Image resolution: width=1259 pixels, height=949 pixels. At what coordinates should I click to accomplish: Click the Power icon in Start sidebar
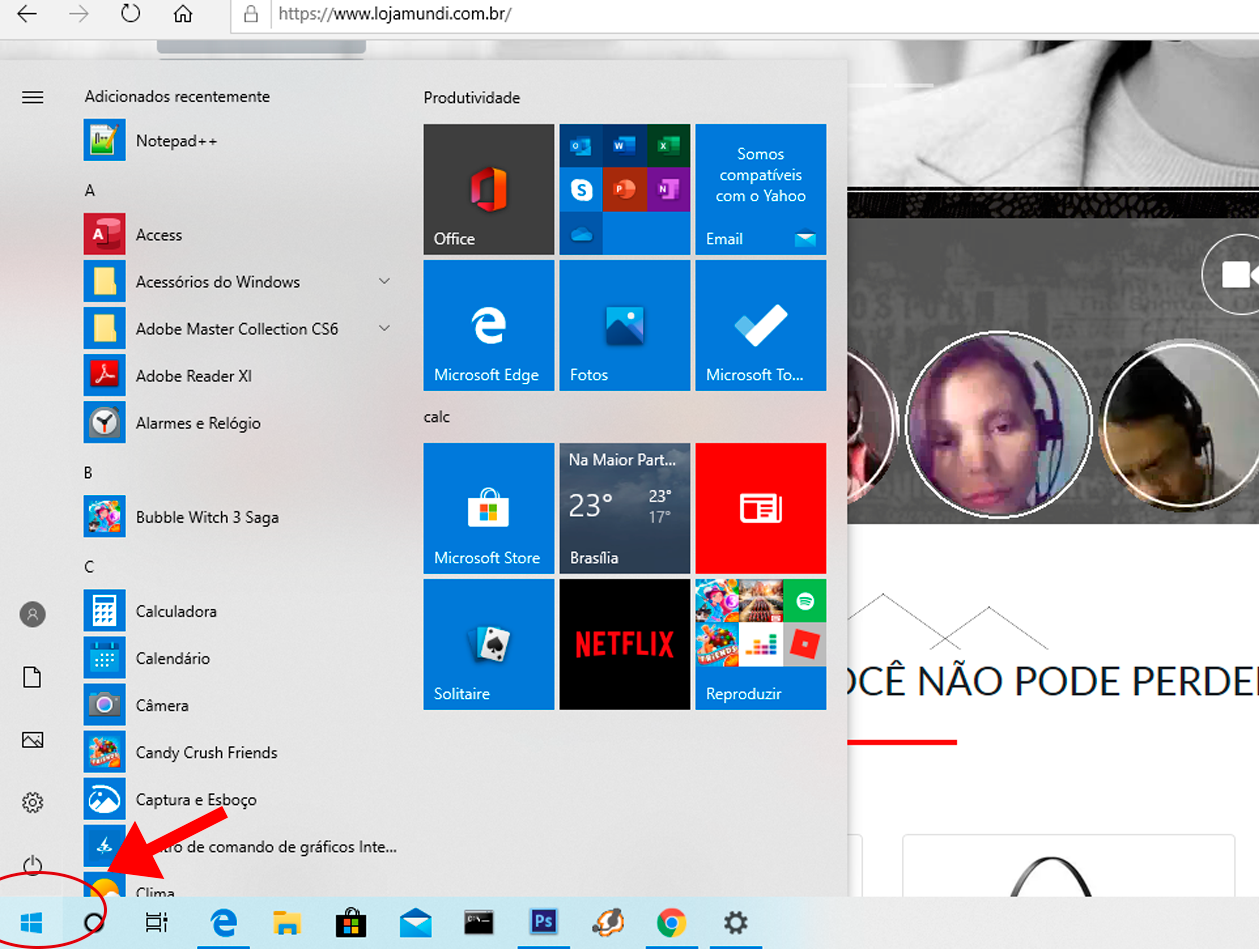pyautogui.click(x=33, y=865)
